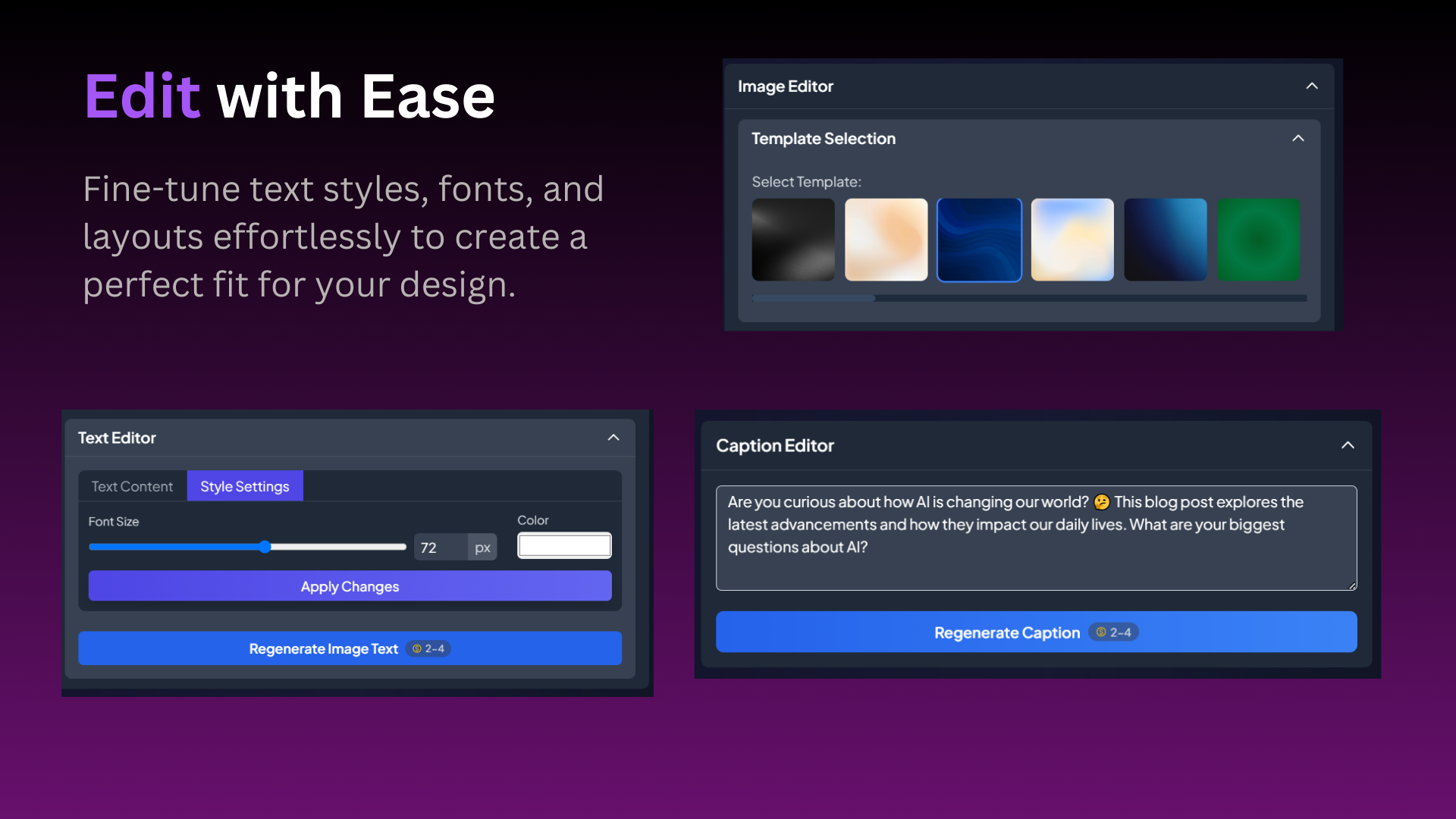Image resolution: width=1456 pixels, height=819 pixels.
Task: Click the 'Color' label
Action: point(533,520)
